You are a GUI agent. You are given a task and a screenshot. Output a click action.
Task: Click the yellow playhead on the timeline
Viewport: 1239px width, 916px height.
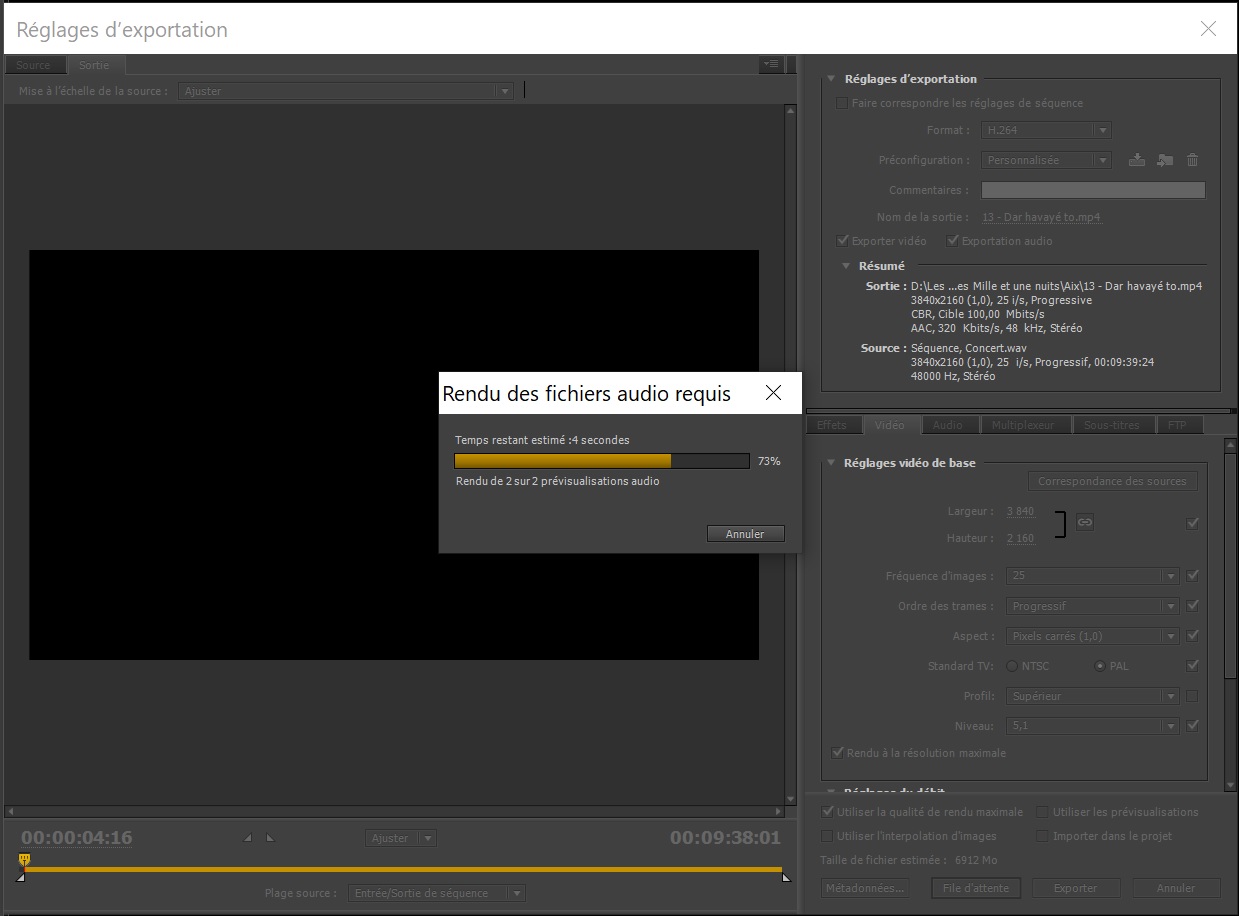pyautogui.click(x=24, y=860)
